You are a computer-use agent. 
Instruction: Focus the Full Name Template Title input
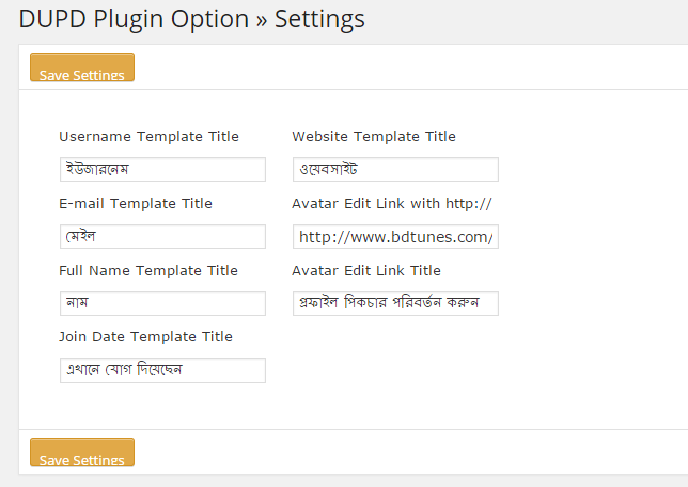coord(162,303)
